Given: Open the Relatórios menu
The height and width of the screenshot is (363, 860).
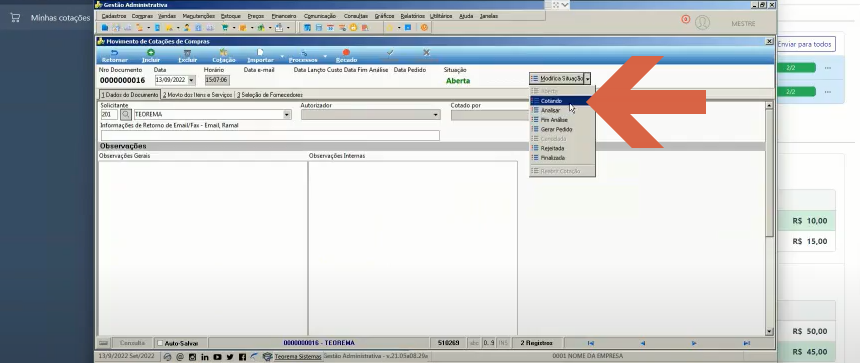Looking at the screenshot, I should tap(412, 16).
